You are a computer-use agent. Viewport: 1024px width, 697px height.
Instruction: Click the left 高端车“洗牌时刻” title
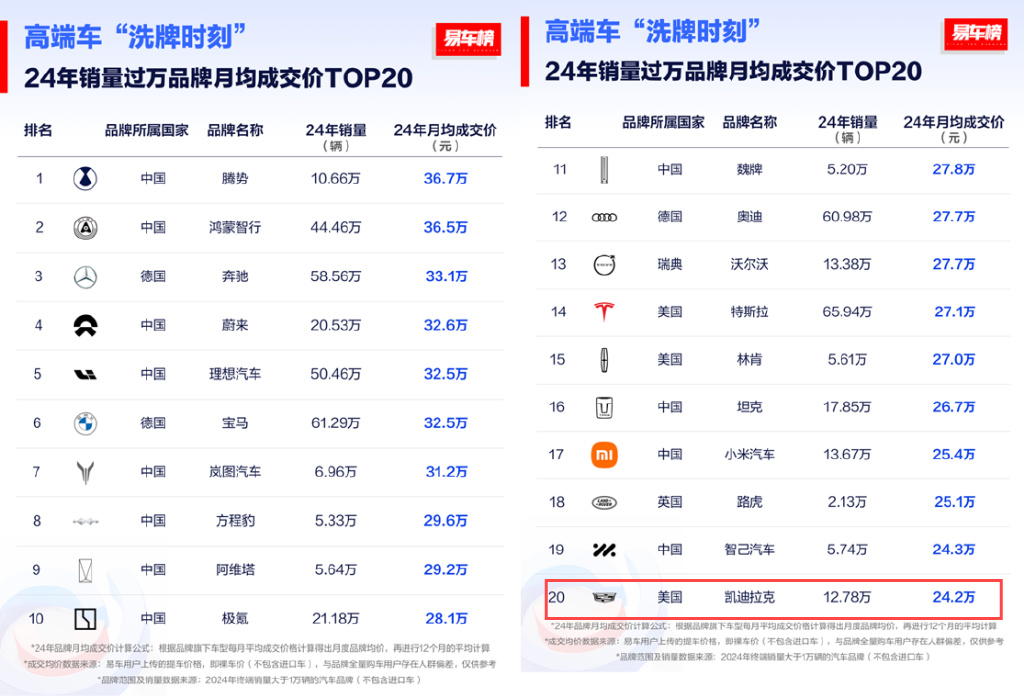pyautogui.click(x=135, y=37)
